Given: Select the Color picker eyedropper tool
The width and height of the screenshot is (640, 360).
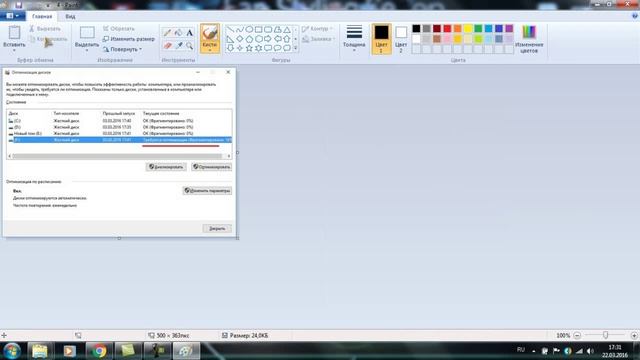Looking at the screenshot, I should coord(178,46).
